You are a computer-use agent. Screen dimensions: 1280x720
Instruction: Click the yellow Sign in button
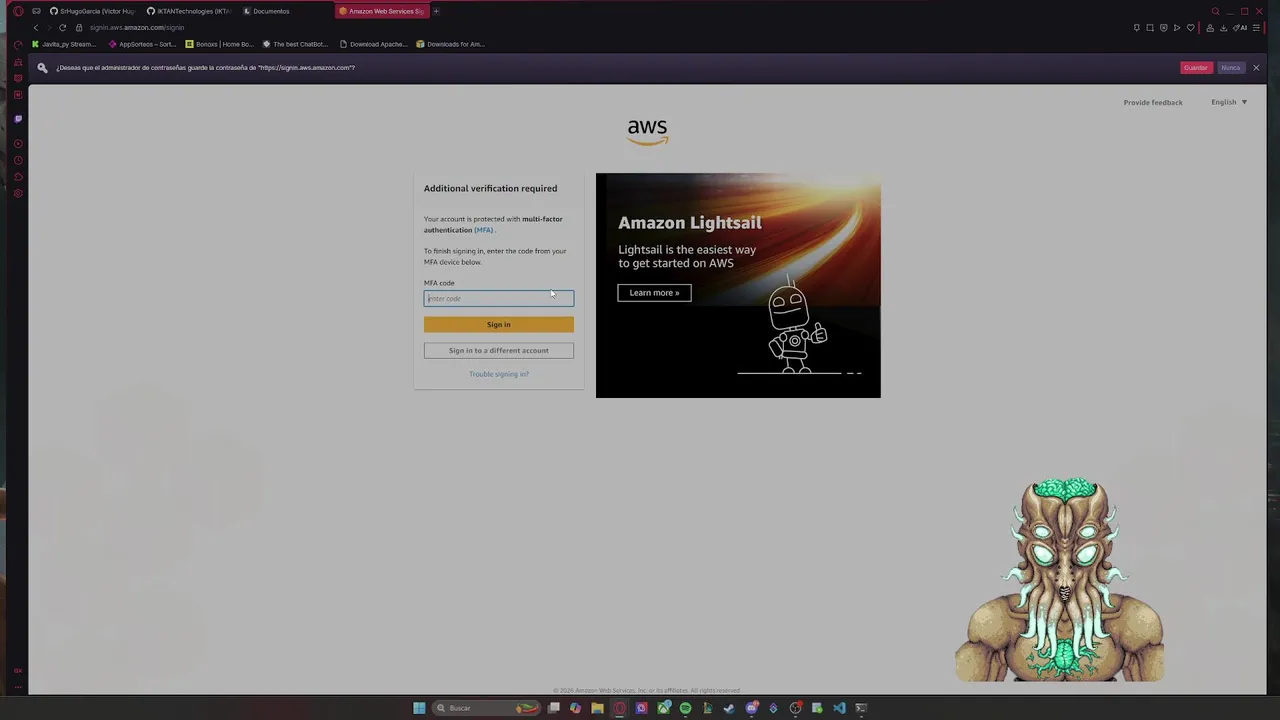[x=499, y=324]
